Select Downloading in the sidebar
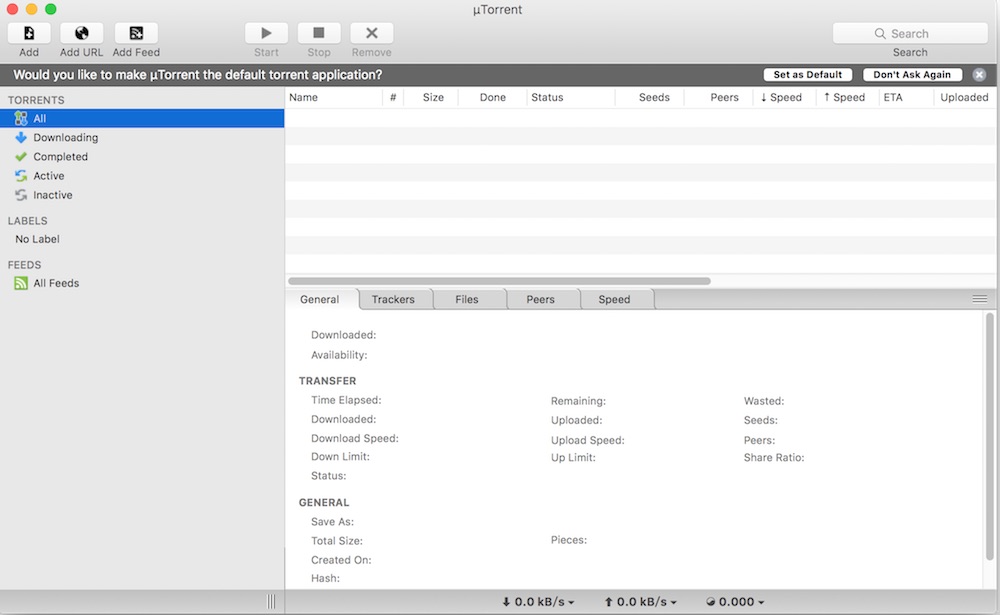Image resolution: width=1000 pixels, height=615 pixels. point(65,138)
